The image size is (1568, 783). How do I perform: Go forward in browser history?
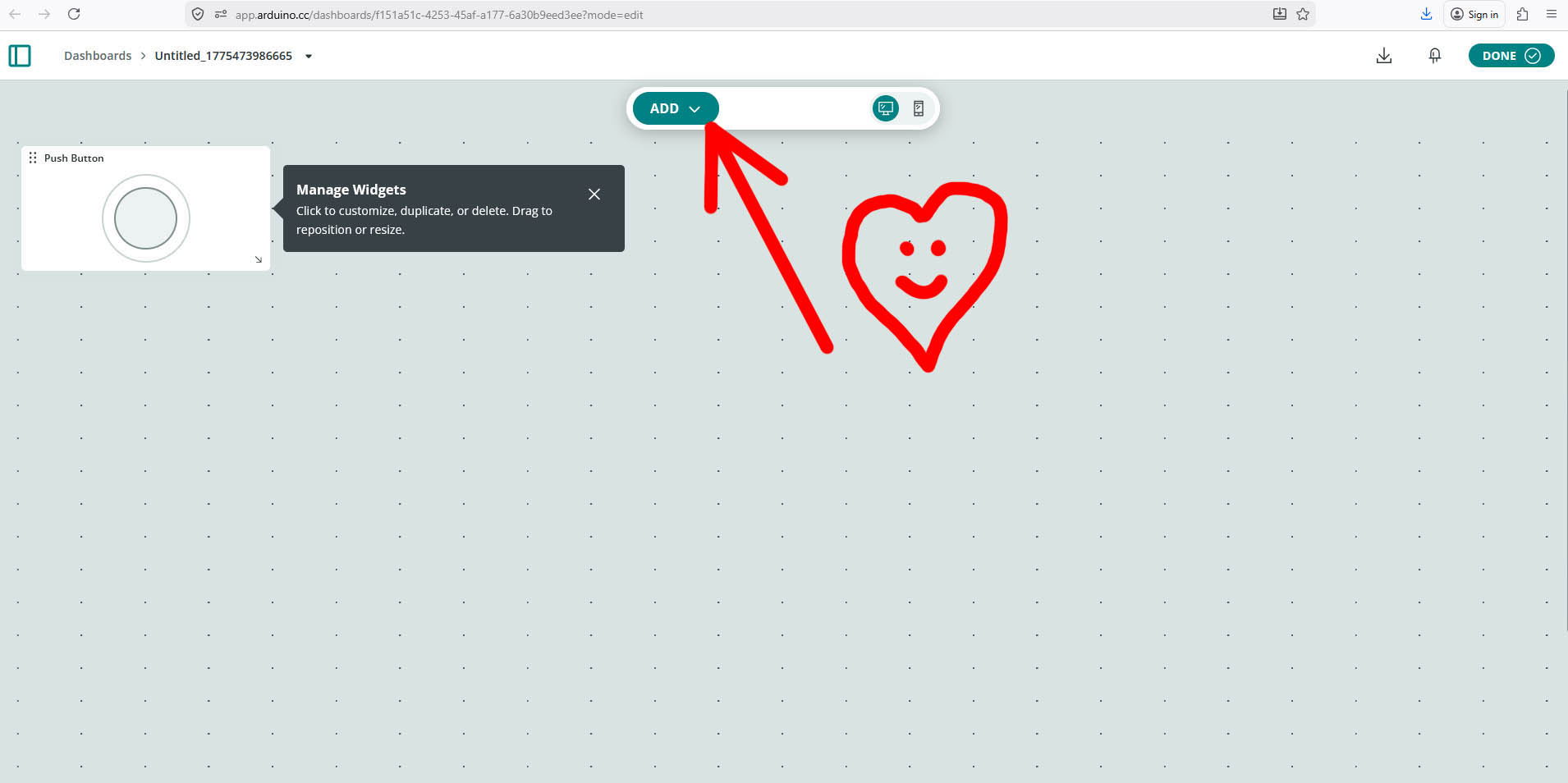tap(44, 14)
